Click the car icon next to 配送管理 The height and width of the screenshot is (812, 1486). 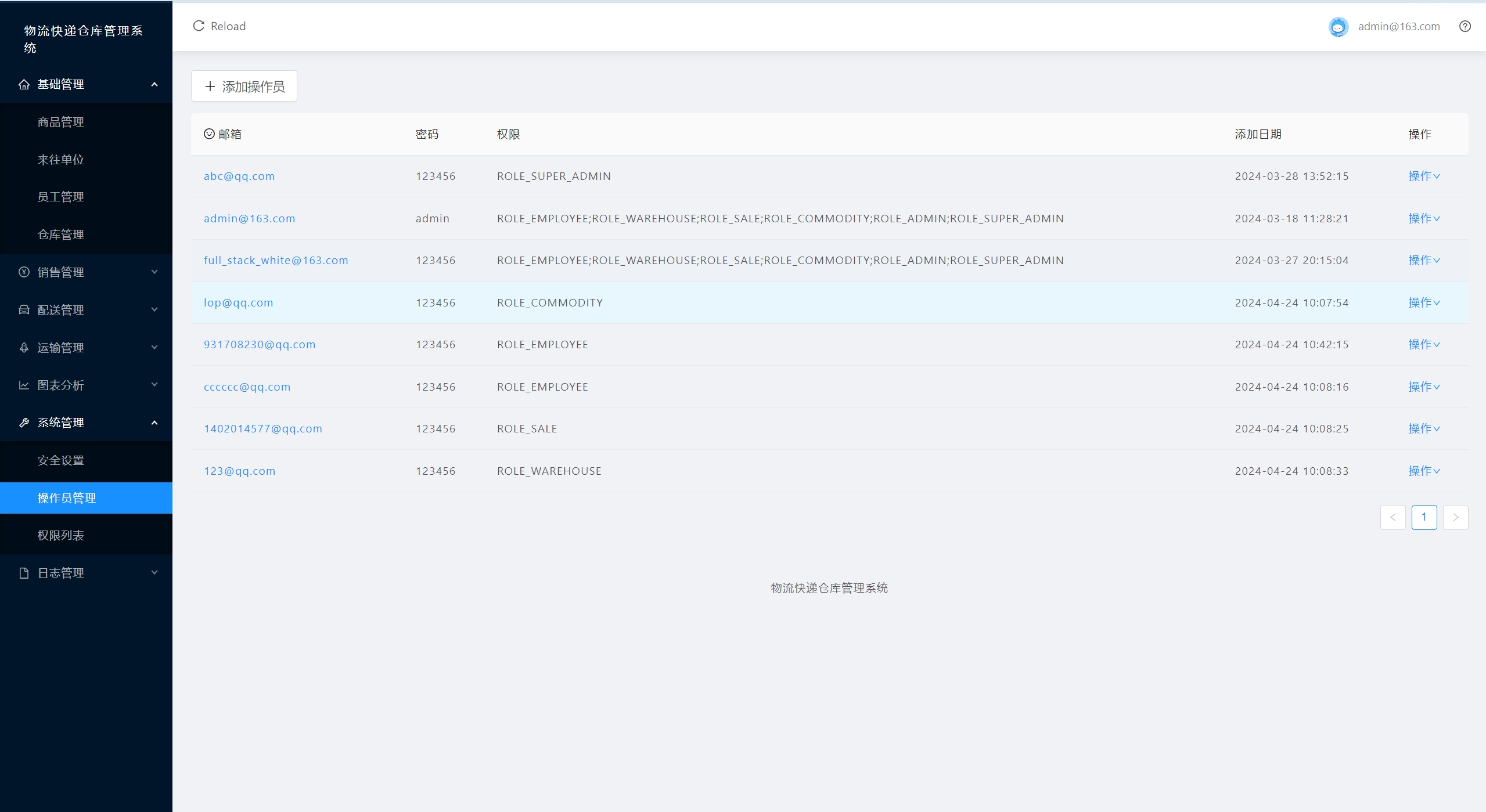point(24,310)
